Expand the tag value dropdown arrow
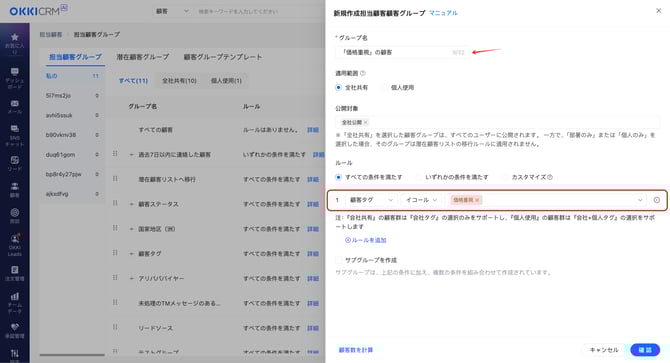Image resolution: width=670 pixels, height=363 pixels. (640, 200)
